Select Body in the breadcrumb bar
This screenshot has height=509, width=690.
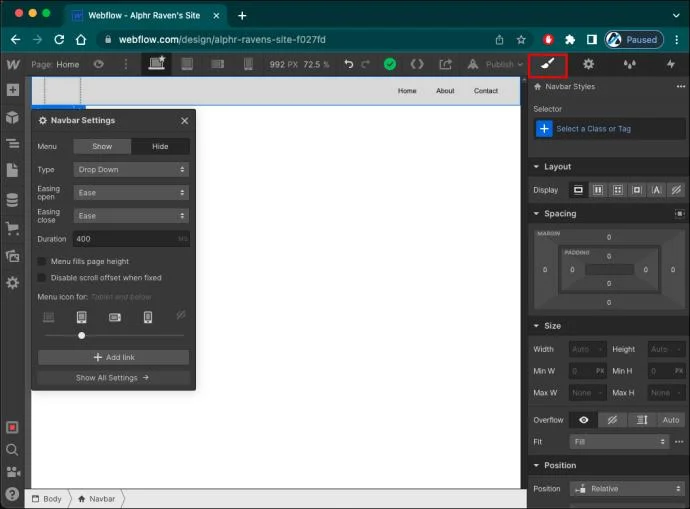pos(47,499)
